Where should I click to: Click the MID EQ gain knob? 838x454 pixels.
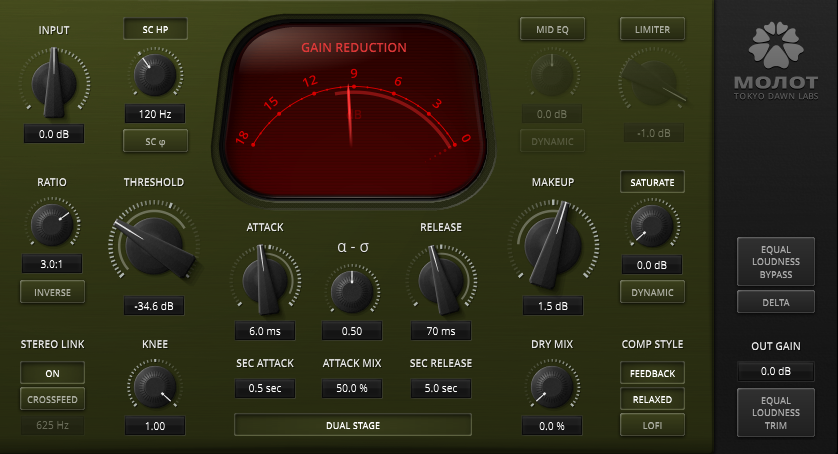[x=552, y=74]
